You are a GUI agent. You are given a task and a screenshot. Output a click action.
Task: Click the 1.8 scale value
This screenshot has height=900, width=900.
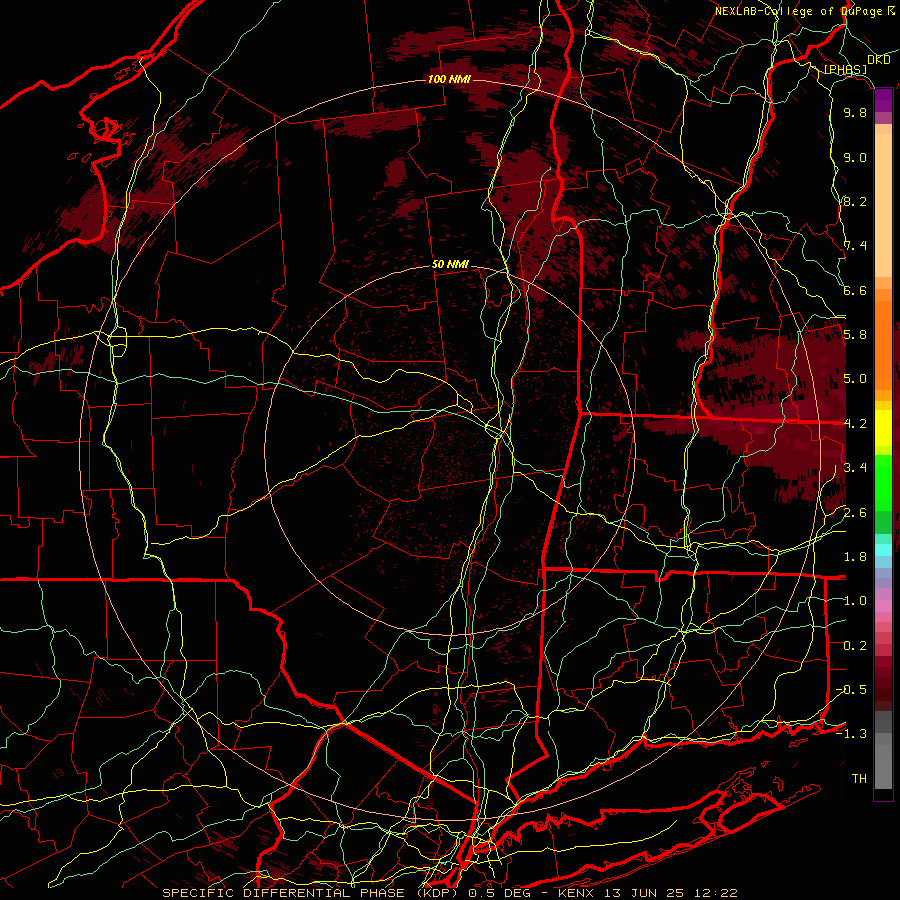[855, 557]
